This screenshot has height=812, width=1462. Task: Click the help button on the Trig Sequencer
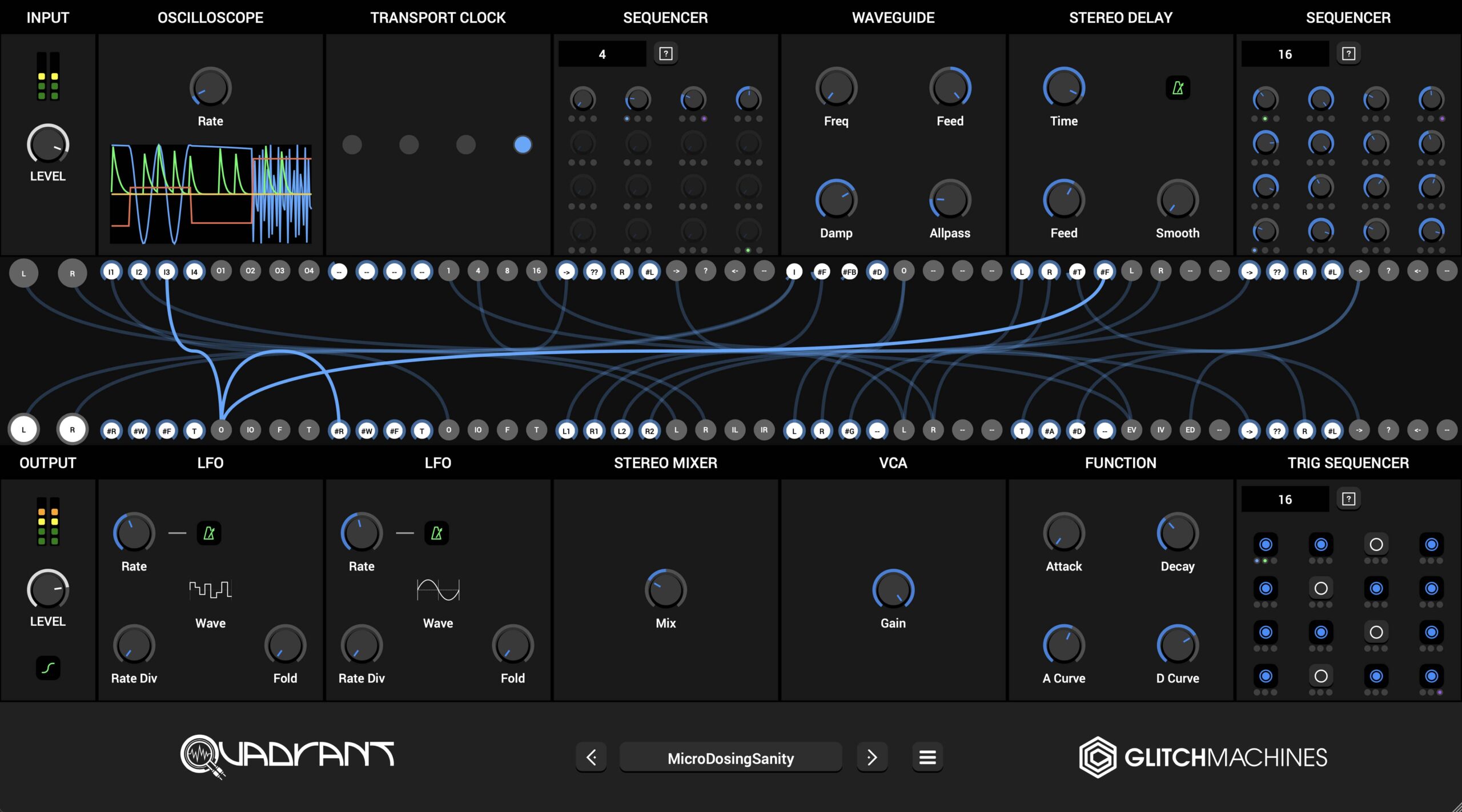[x=1348, y=498]
